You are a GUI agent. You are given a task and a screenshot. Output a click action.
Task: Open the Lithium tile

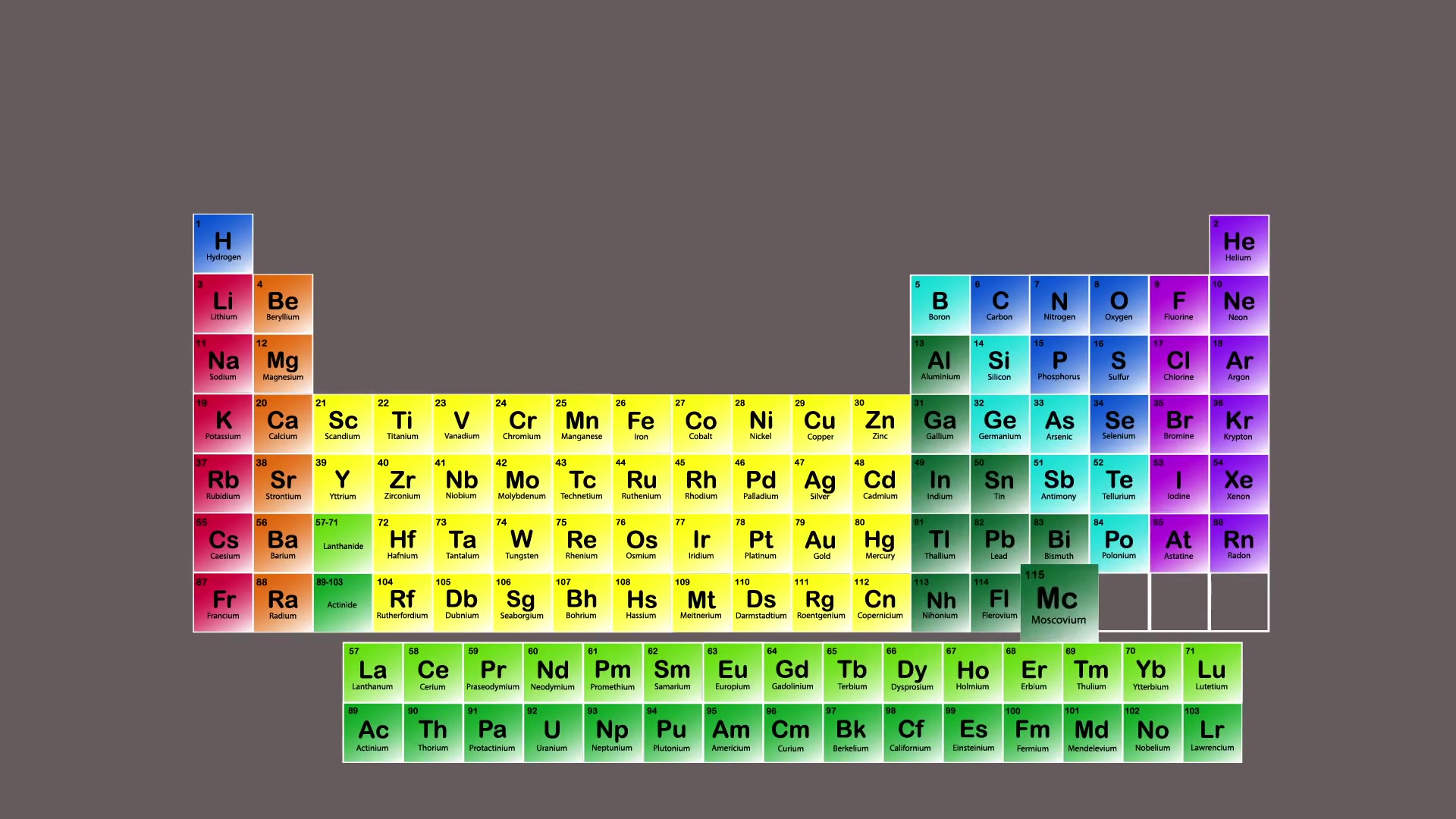click(223, 303)
